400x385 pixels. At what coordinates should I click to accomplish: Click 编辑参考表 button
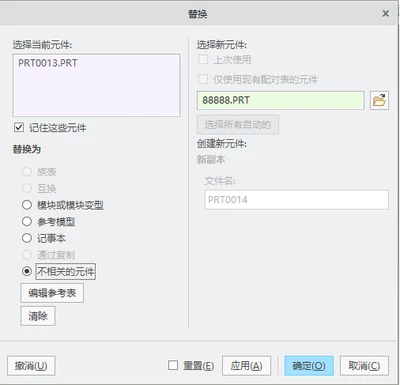tap(52, 293)
